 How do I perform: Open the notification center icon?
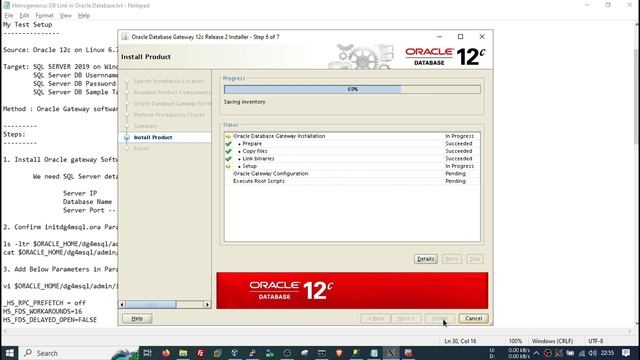[626, 353]
